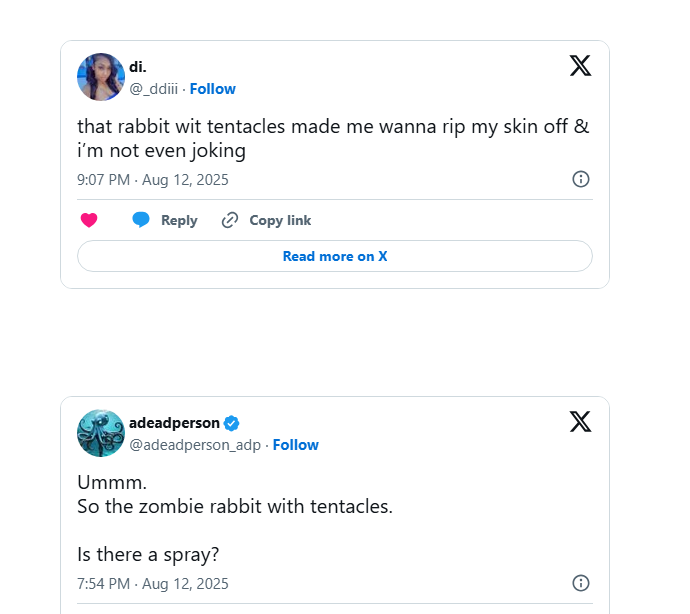Image resolution: width=690 pixels, height=614 pixels.
Task: Click the X logo in di.'s tweet
Action: pyautogui.click(x=580, y=66)
